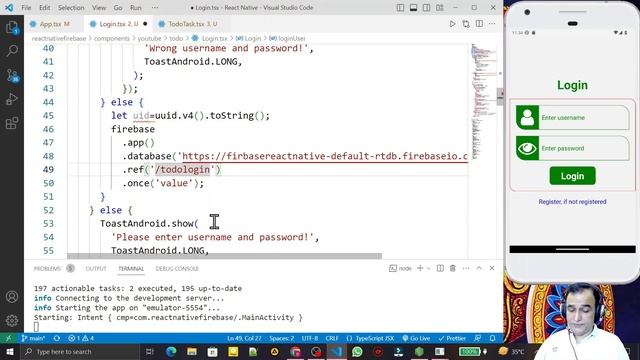
Task: Open the Selection menu
Action: tap(71, 8)
